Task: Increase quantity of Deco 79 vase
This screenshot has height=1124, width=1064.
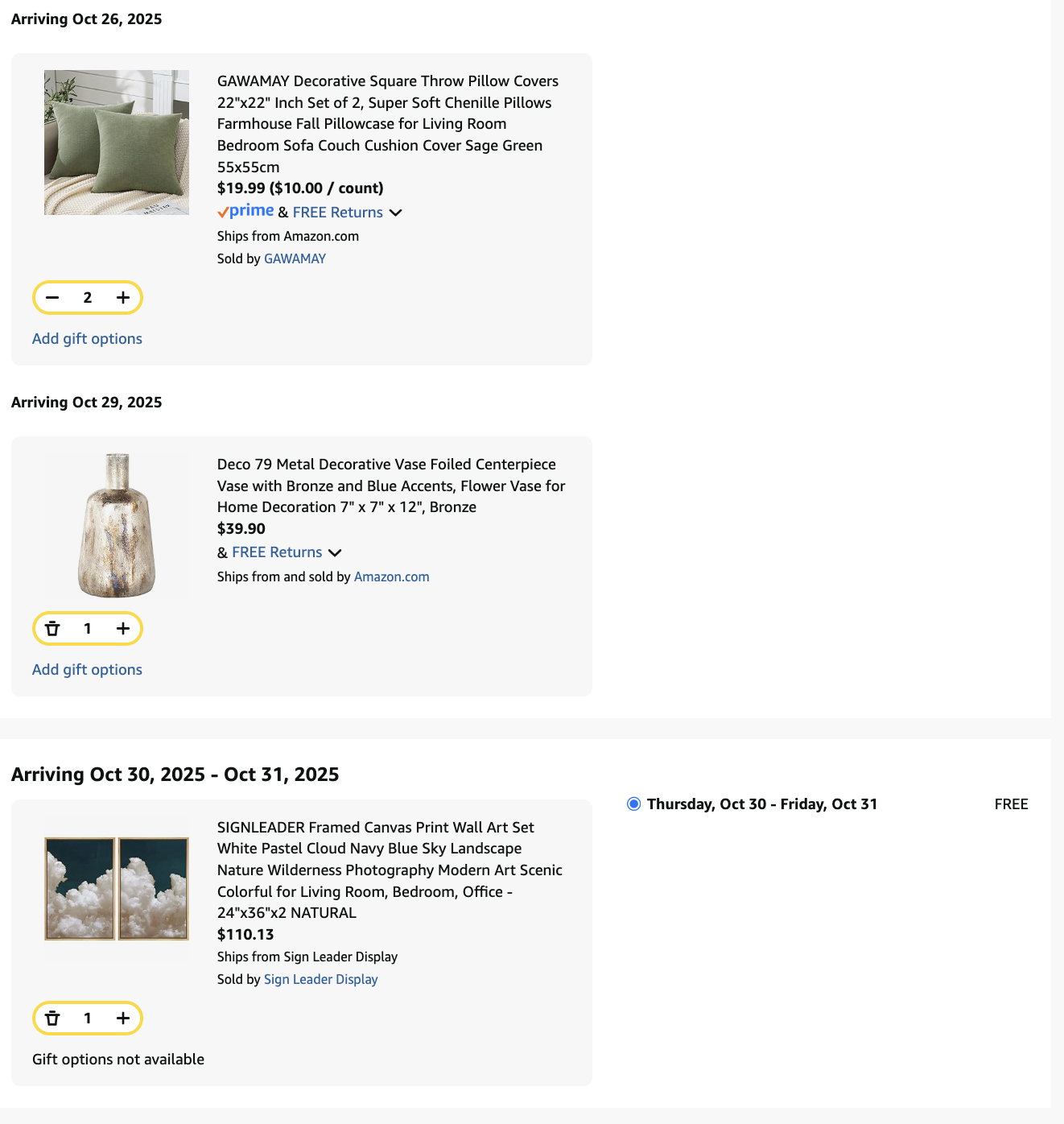Action: point(123,628)
